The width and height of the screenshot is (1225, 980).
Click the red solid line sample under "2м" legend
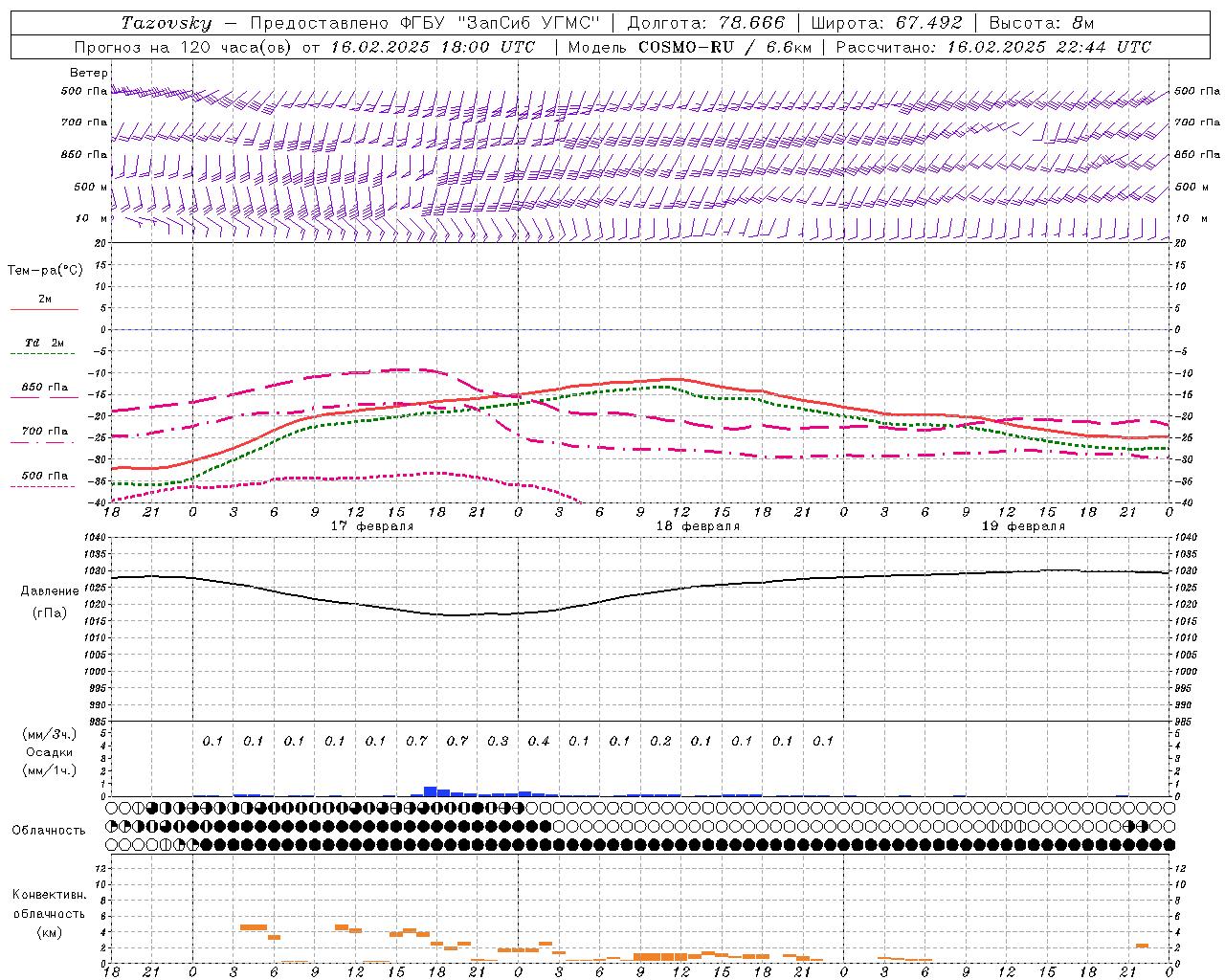(44, 310)
